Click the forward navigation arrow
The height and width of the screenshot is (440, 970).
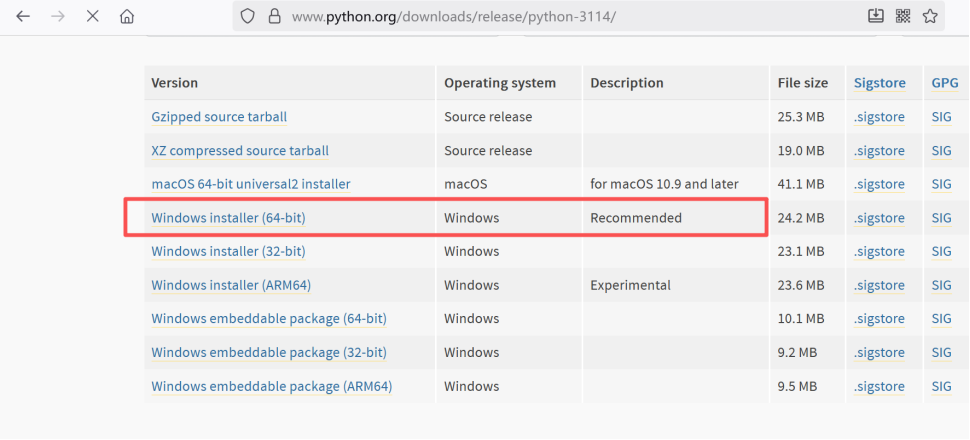pos(57,16)
